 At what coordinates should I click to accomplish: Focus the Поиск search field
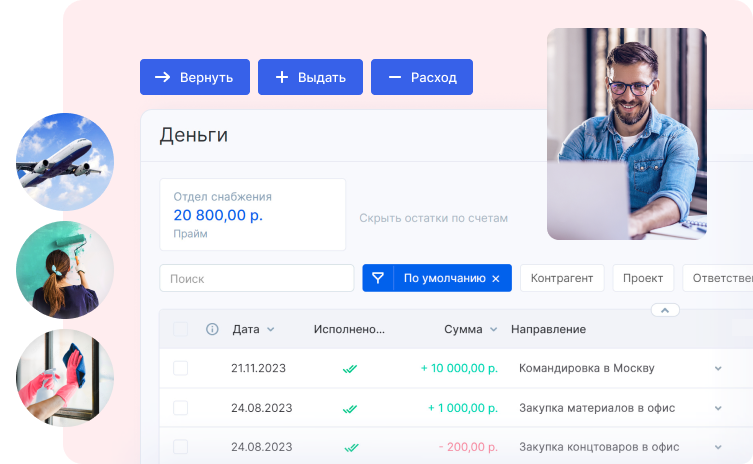pyautogui.click(x=256, y=278)
